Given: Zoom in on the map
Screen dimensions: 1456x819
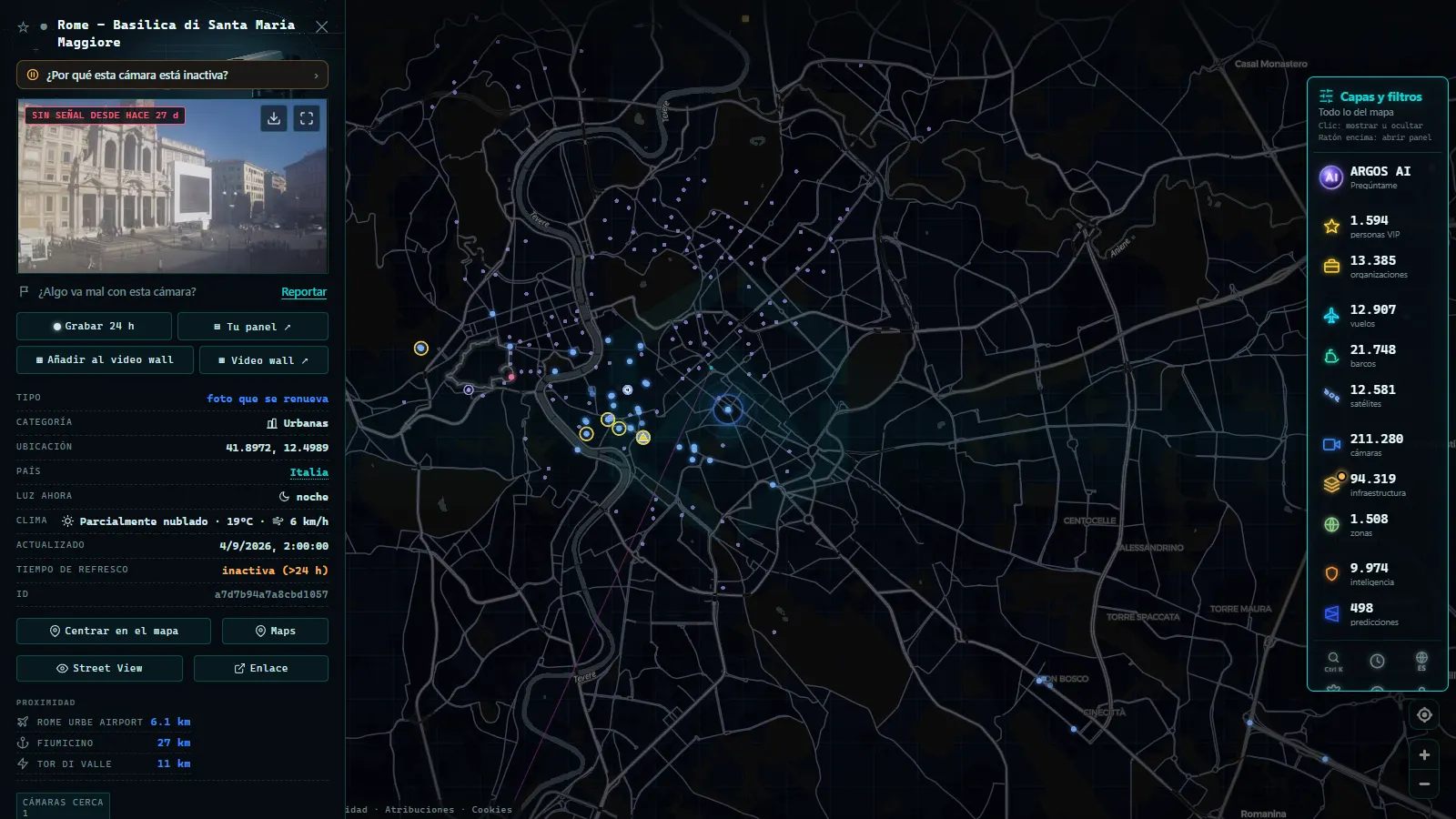Looking at the screenshot, I should (1424, 754).
